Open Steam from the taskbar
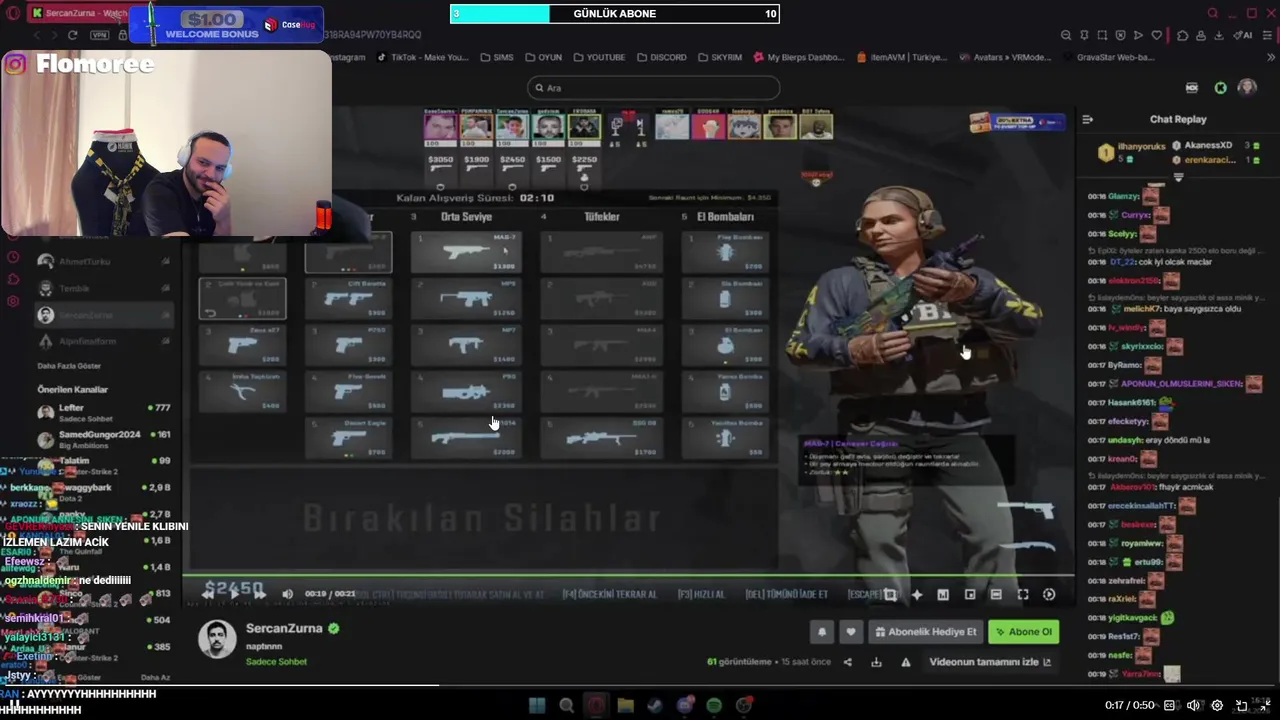Image resolution: width=1280 pixels, height=720 pixels. click(655, 705)
